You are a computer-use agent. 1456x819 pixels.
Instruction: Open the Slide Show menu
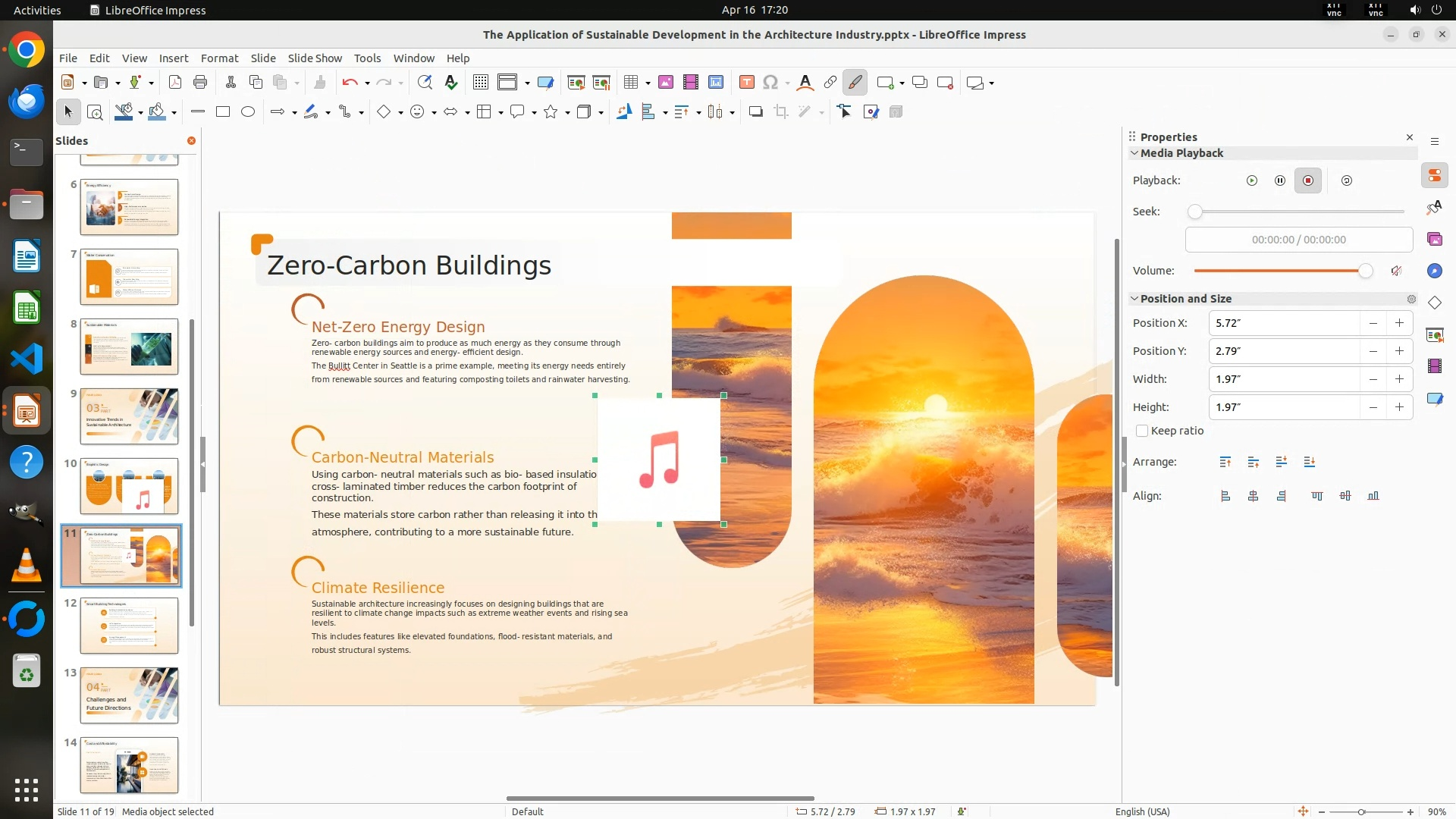[x=314, y=58]
